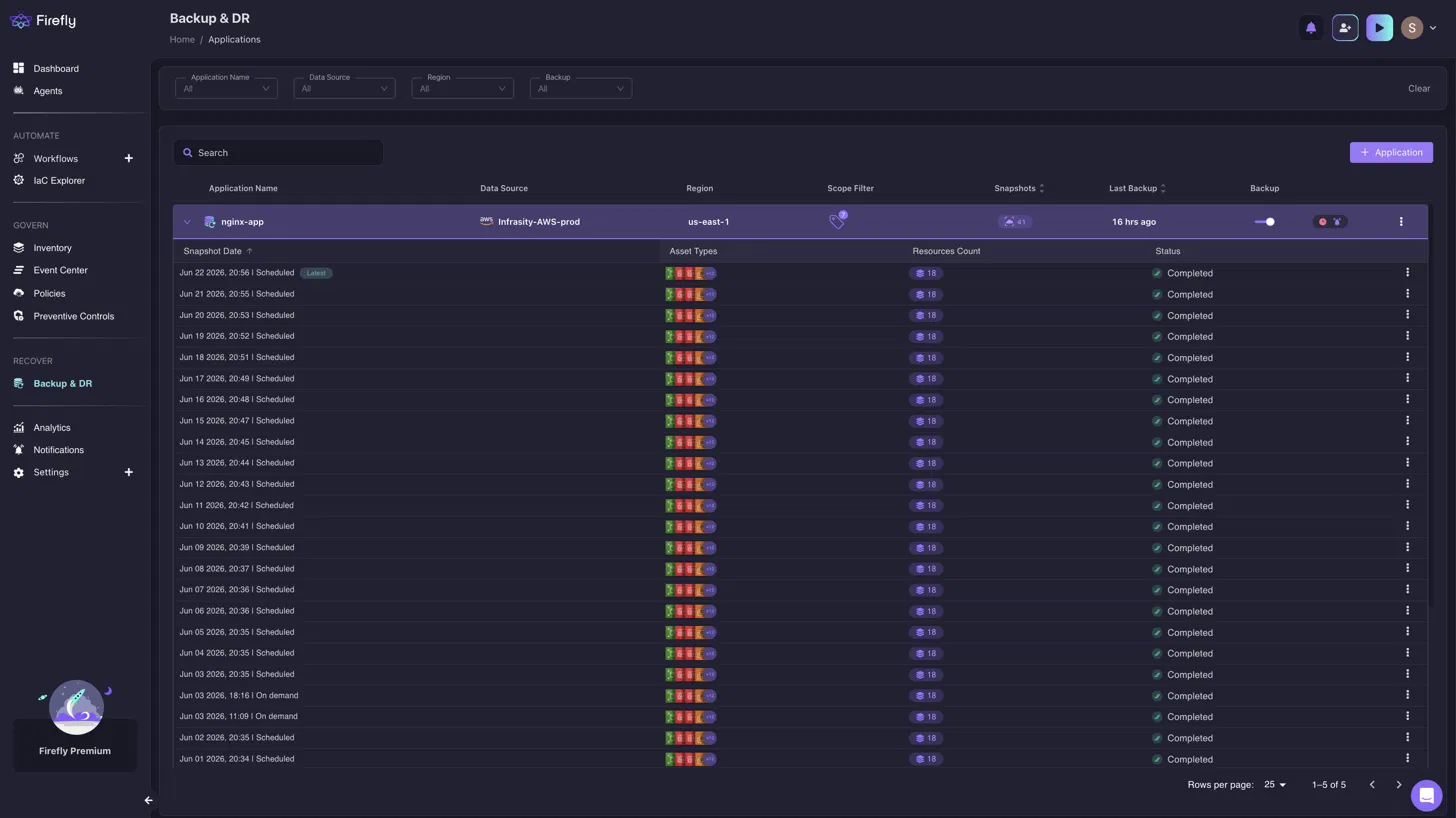
Task: Click asset type icons for Jun 10 2026 snapshot
Action: (691, 526)
